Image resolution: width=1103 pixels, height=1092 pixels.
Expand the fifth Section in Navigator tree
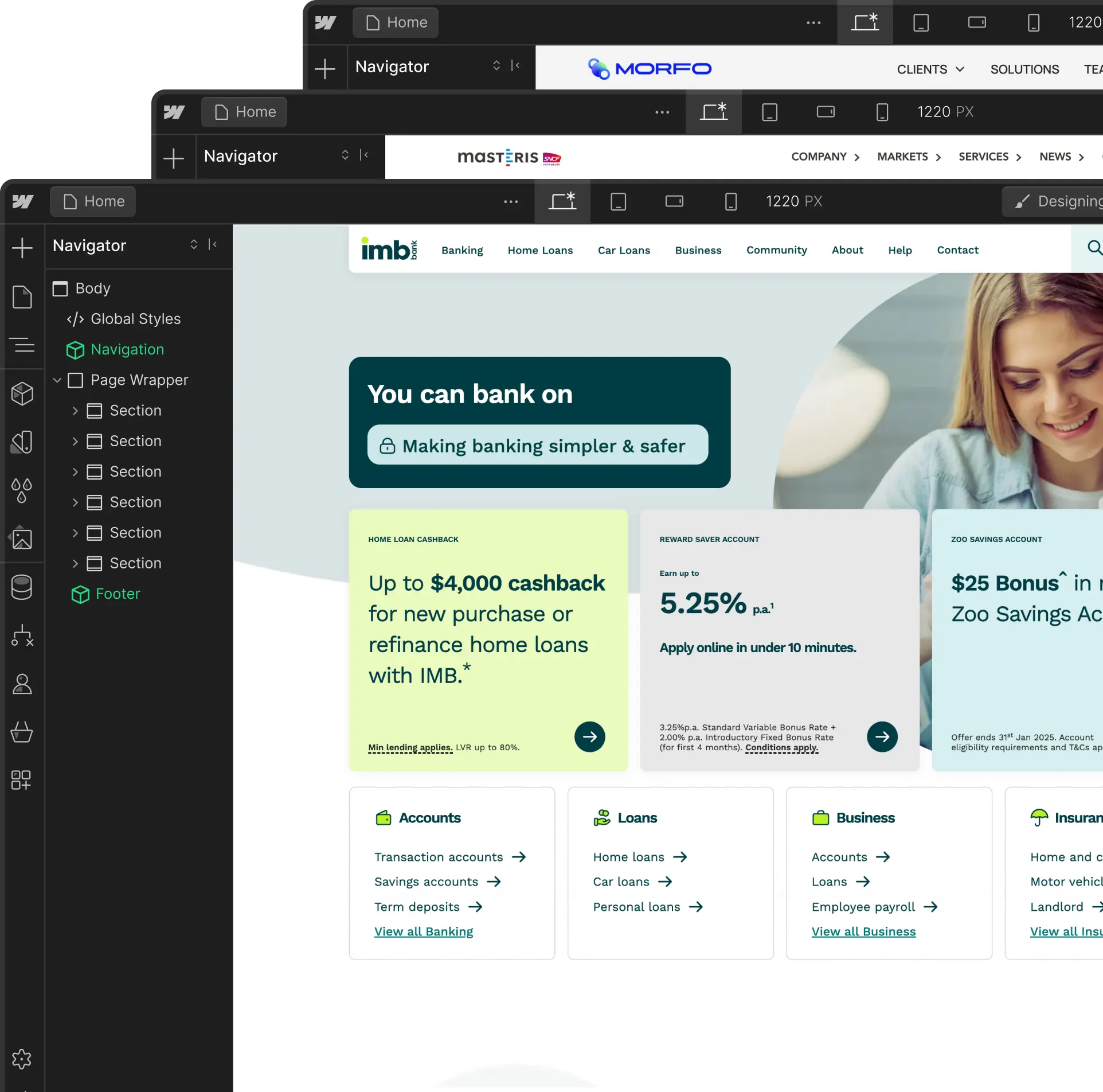pos(75,533)
